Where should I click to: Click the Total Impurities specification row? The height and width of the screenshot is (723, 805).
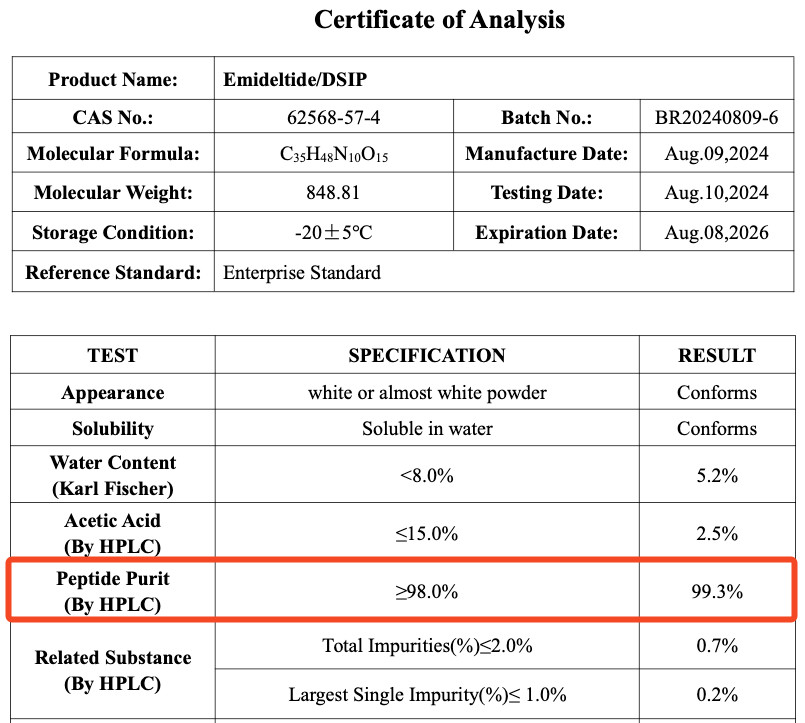pyautogui.click(x=427, y=646)
